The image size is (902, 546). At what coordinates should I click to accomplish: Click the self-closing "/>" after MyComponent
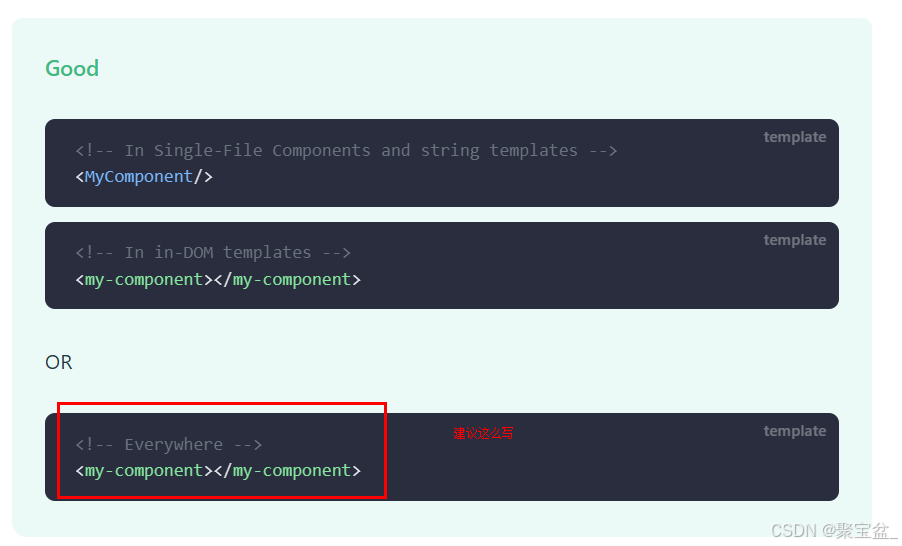click(x=203, y=177)
